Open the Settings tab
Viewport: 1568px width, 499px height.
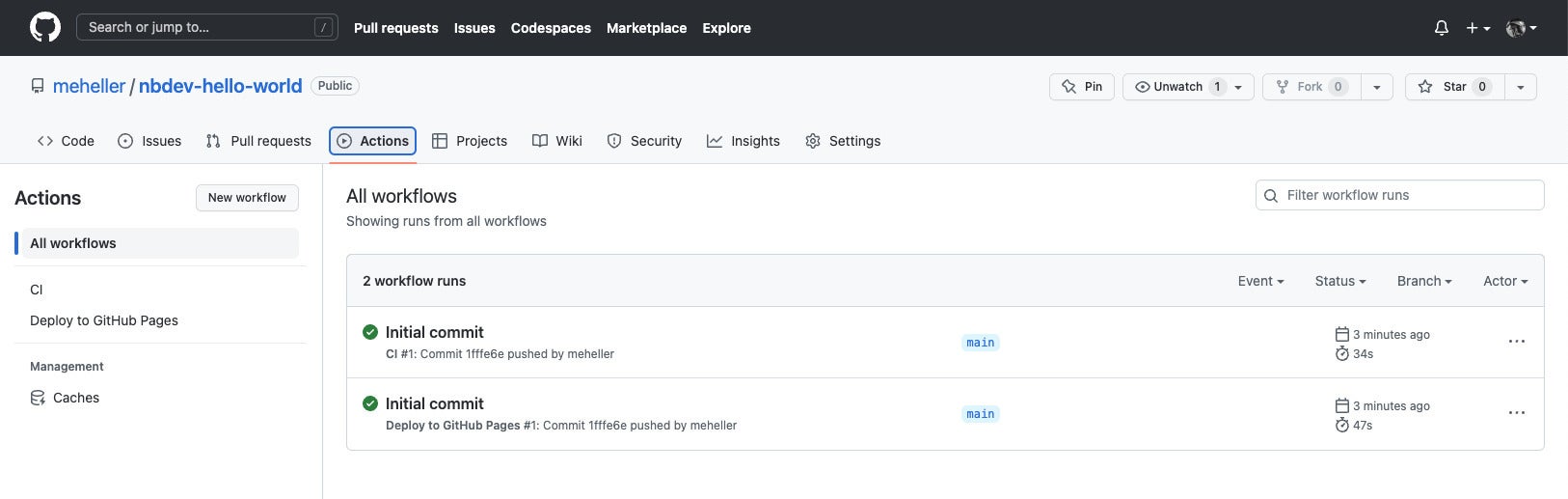point(843,141)
